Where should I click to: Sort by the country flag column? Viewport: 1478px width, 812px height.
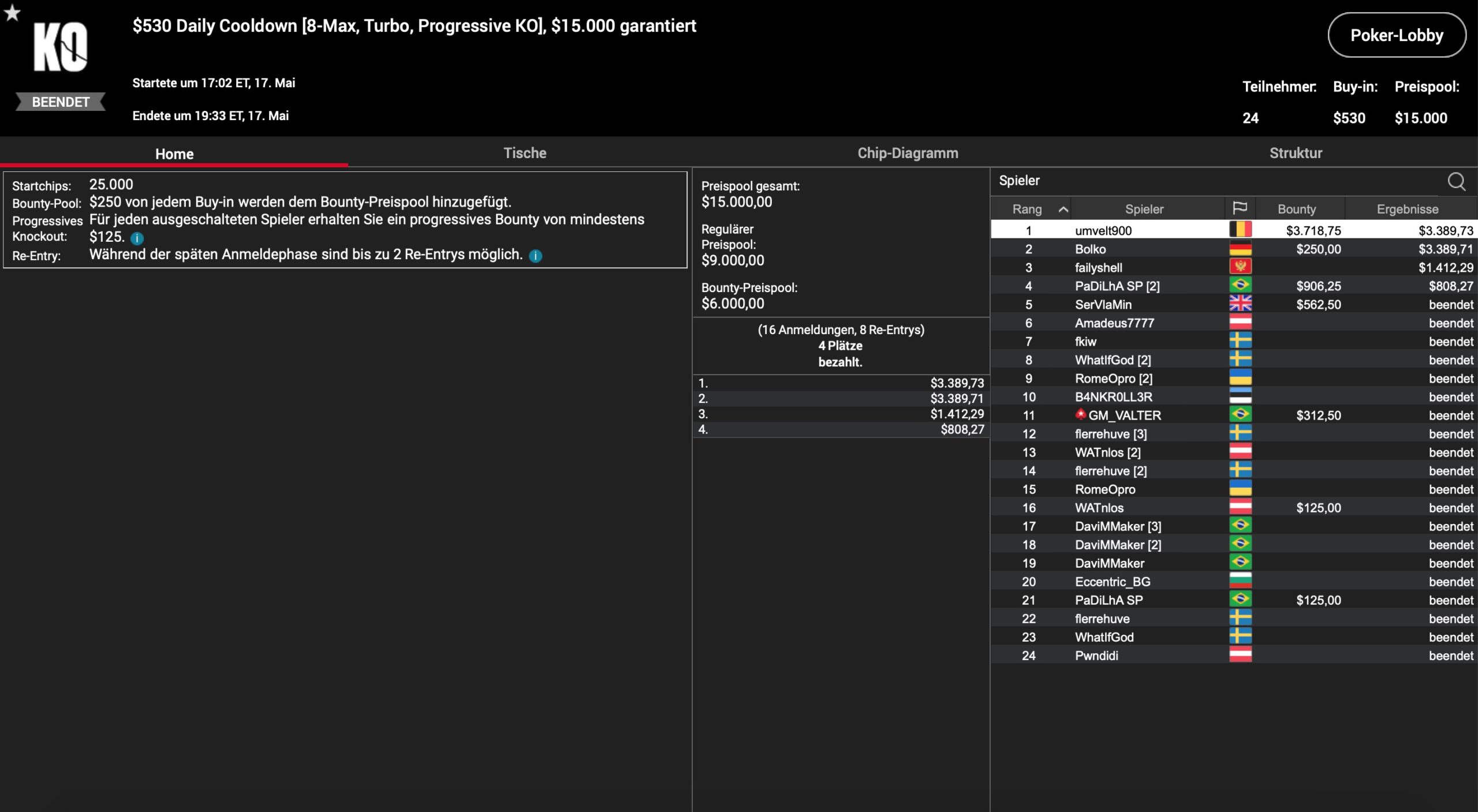click(1240, 208)
